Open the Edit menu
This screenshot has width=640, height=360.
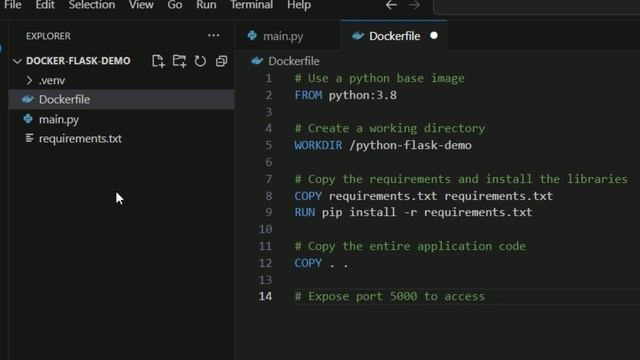(45, 5)
